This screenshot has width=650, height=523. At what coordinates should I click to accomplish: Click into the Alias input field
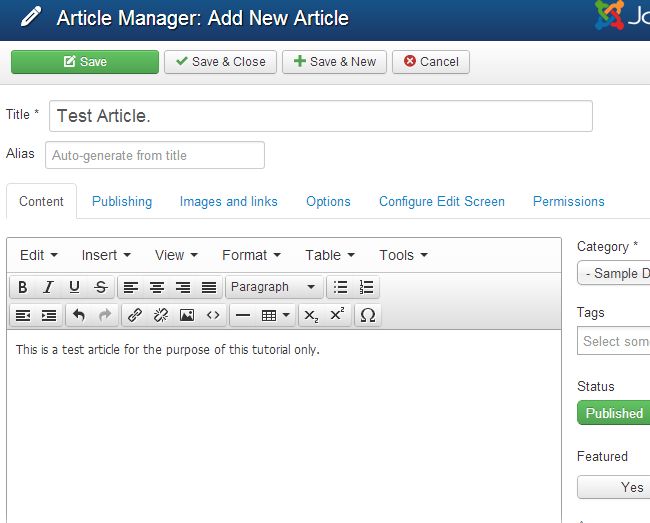155,155
